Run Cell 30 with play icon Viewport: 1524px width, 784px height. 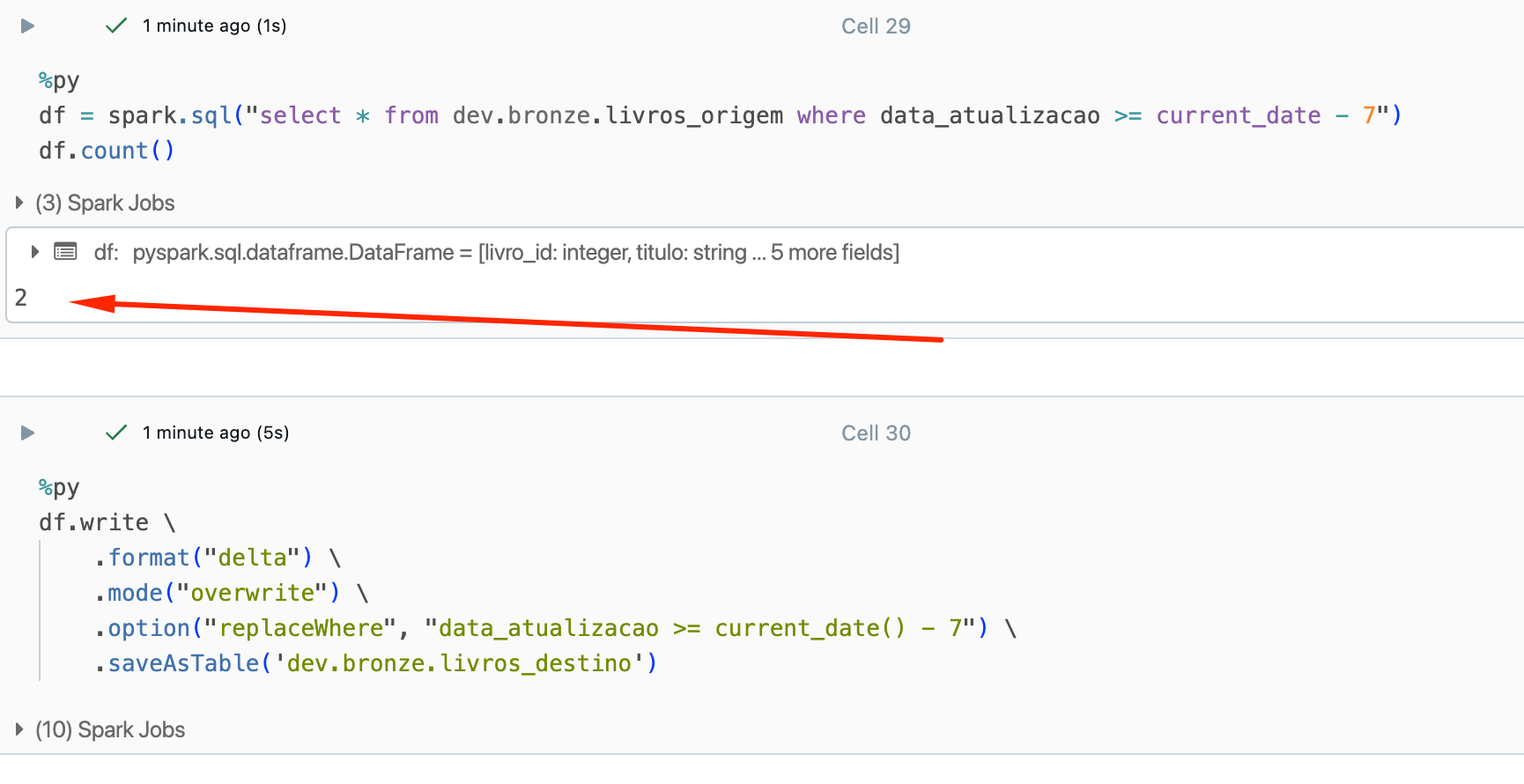click(27, 433)
